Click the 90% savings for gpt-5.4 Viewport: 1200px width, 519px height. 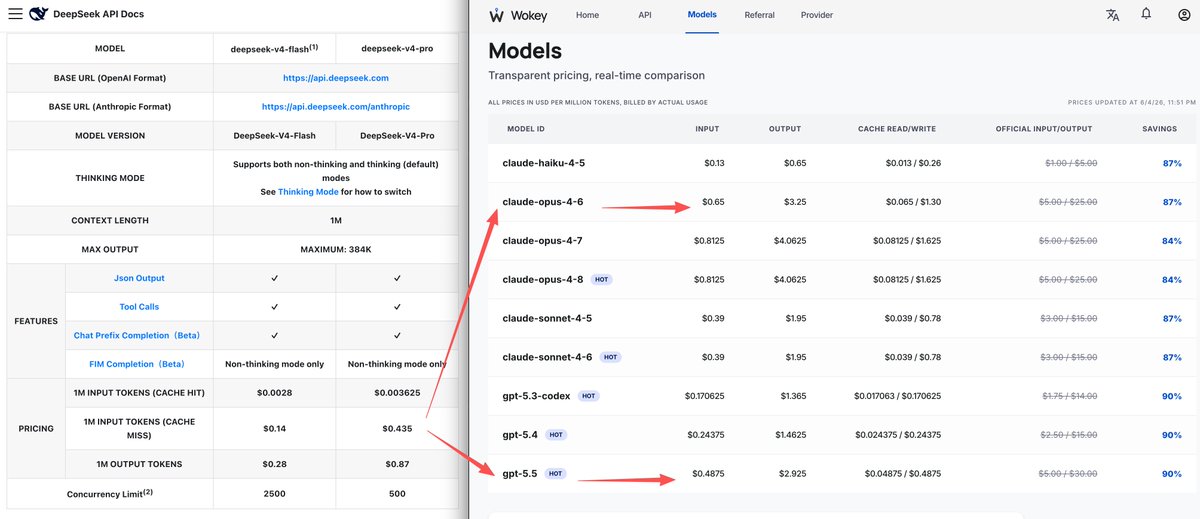(1172, 435)
